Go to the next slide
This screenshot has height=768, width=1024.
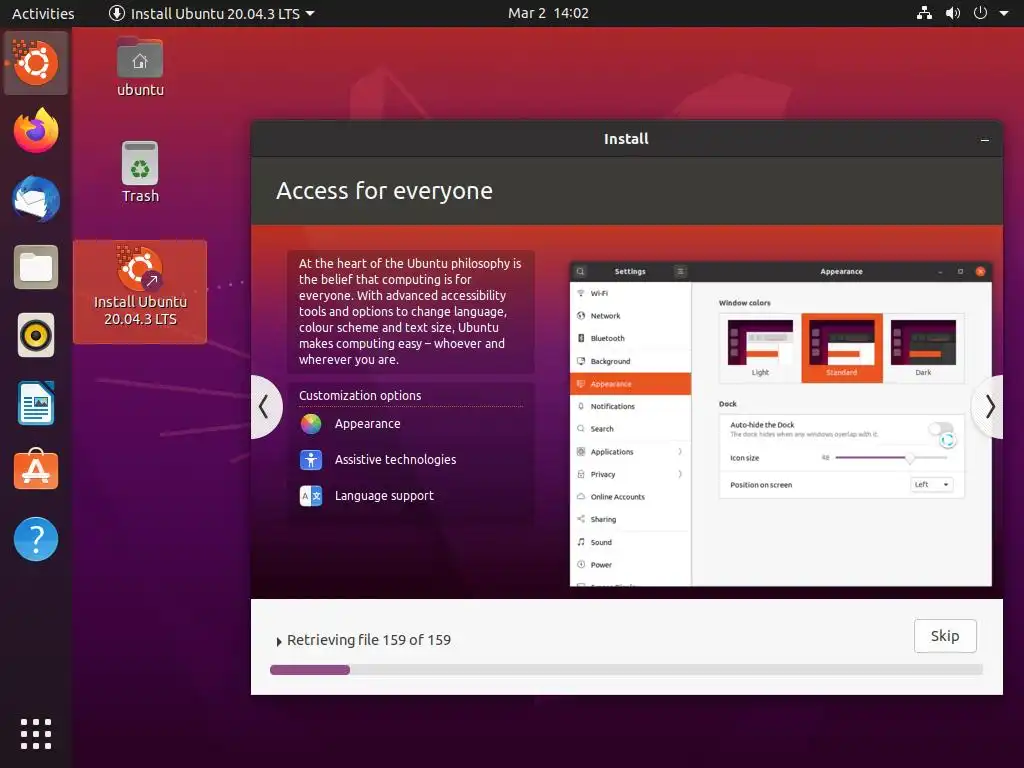click(989, 407)
